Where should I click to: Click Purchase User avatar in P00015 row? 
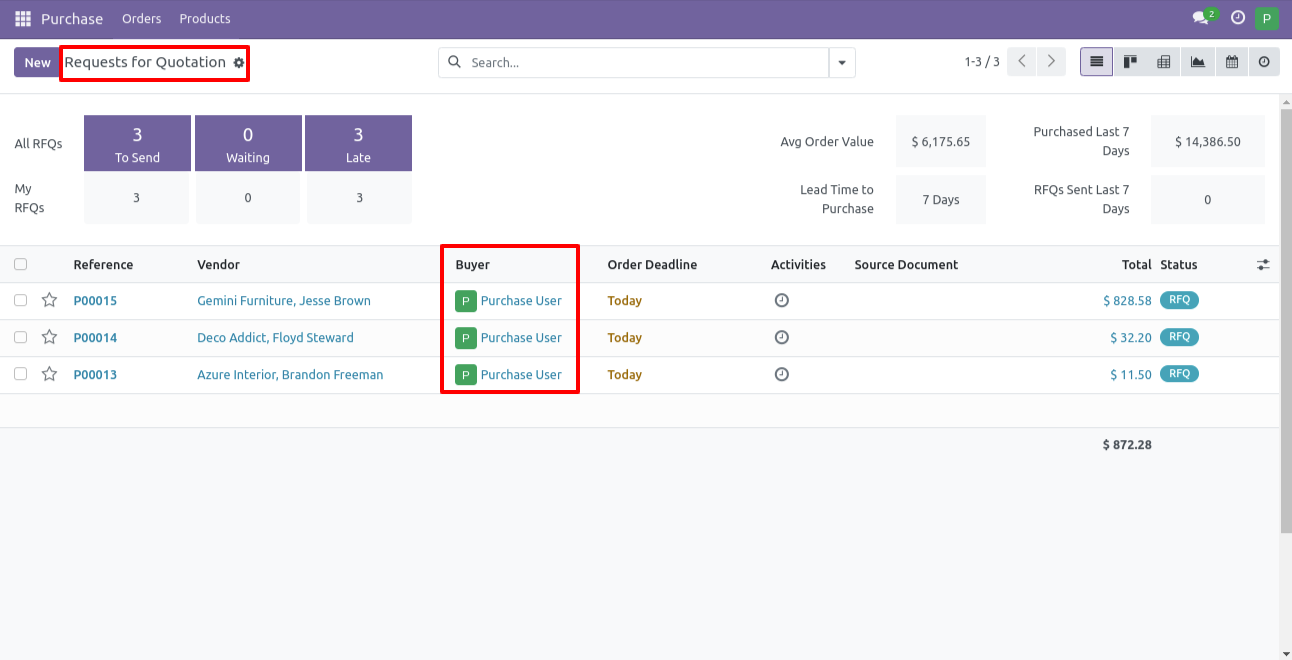(465, 301)
